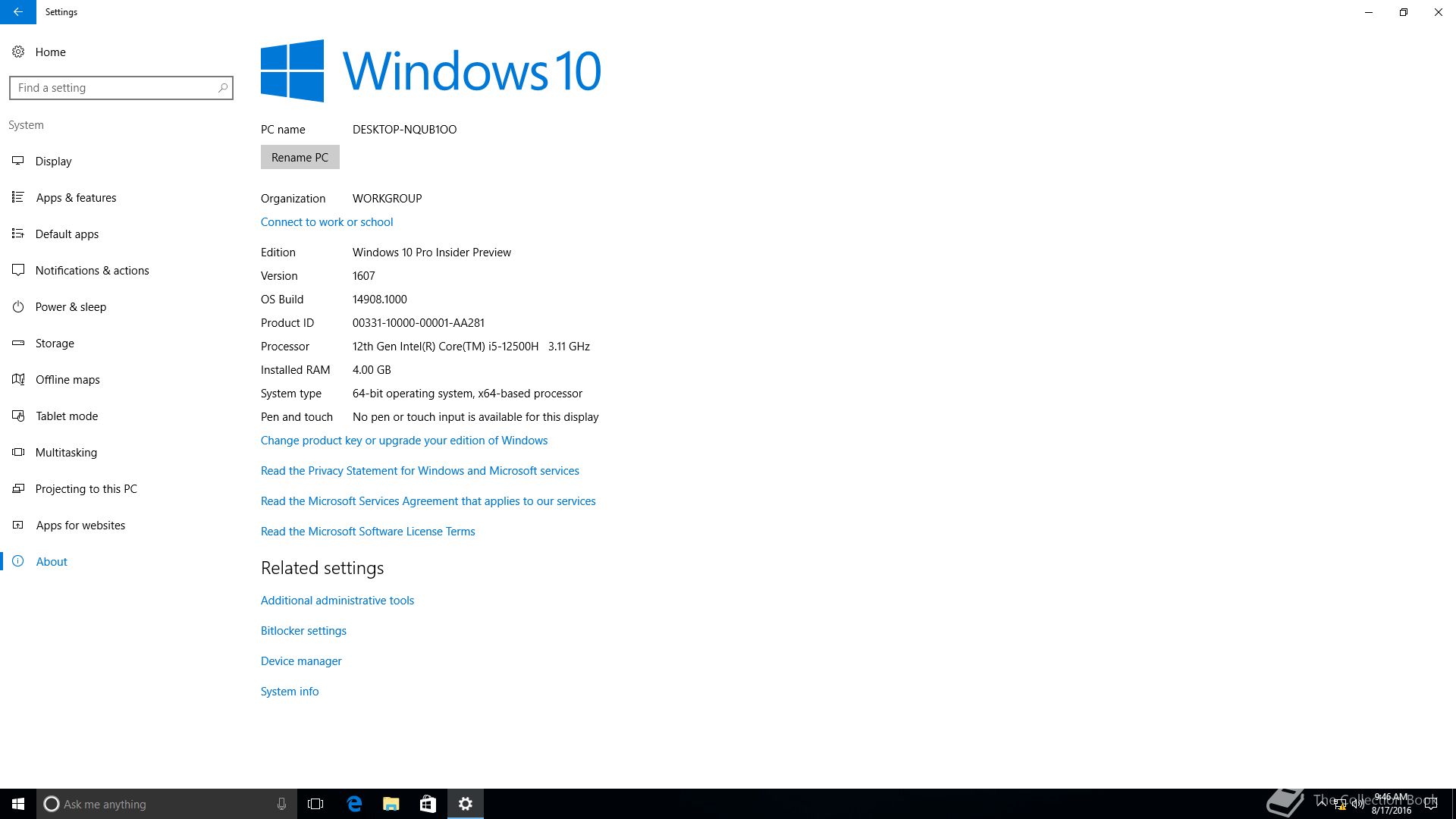Click PC name value DESKTOP-NQUB1OO
The image size is (1456, 819).
point(404,130)
